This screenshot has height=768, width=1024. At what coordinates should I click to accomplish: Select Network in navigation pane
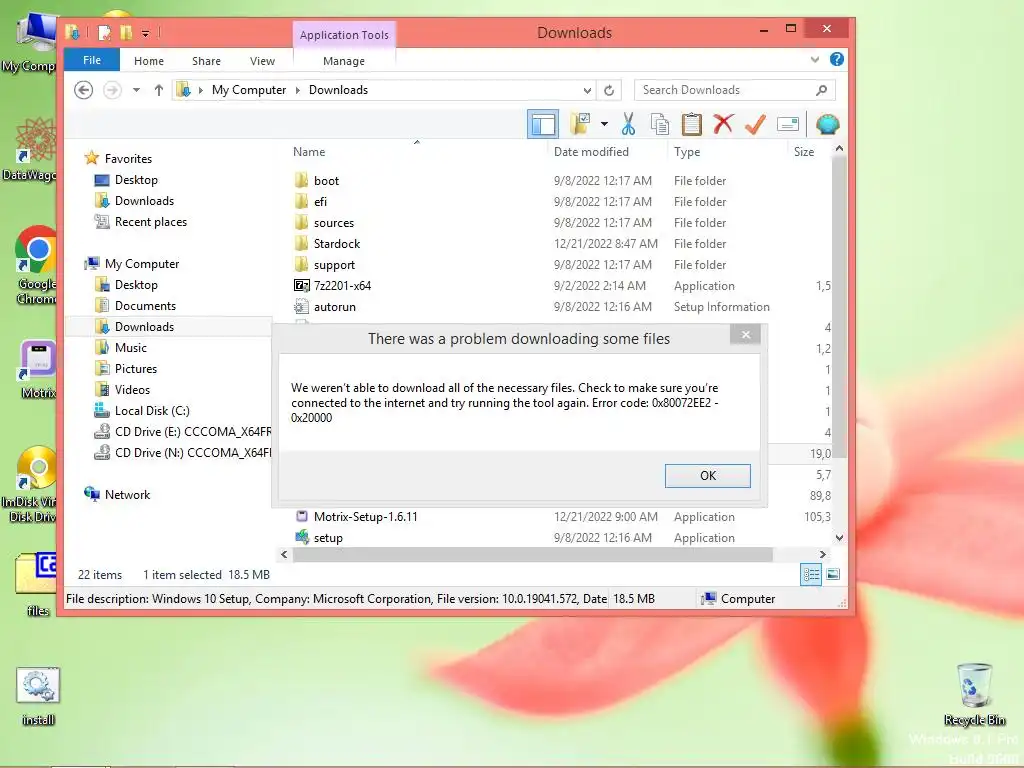(127, 494)
